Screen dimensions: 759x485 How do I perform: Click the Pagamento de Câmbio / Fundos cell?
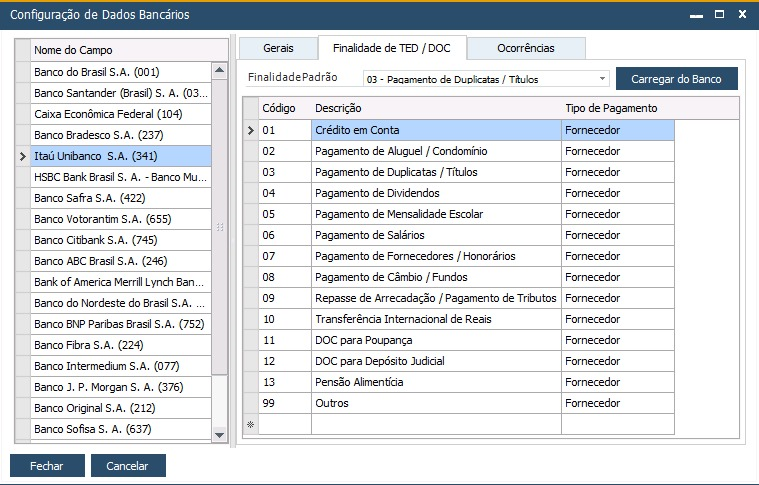pos(436,277)
